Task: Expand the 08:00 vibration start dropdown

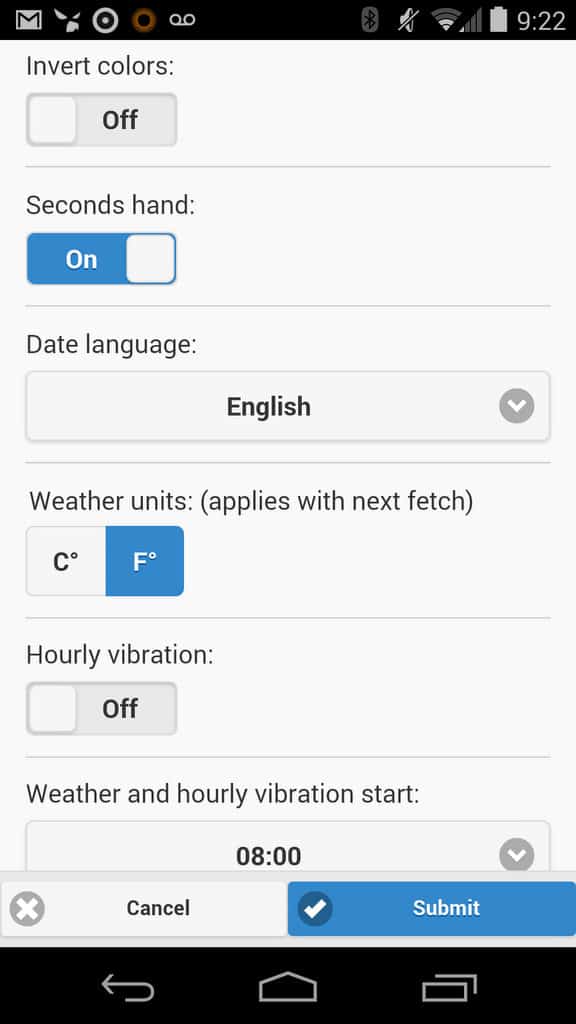Action: point(288,846)
